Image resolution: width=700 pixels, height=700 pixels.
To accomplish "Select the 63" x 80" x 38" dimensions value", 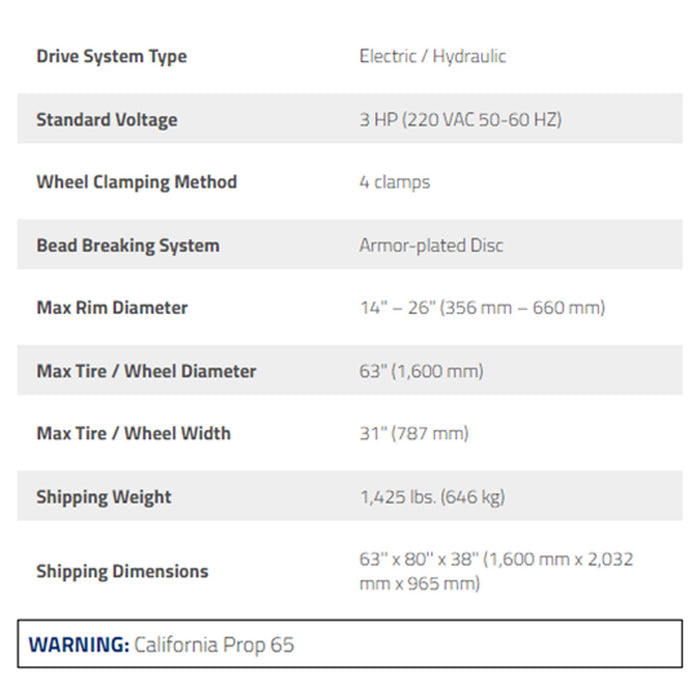I will click(x=496, y=571).
